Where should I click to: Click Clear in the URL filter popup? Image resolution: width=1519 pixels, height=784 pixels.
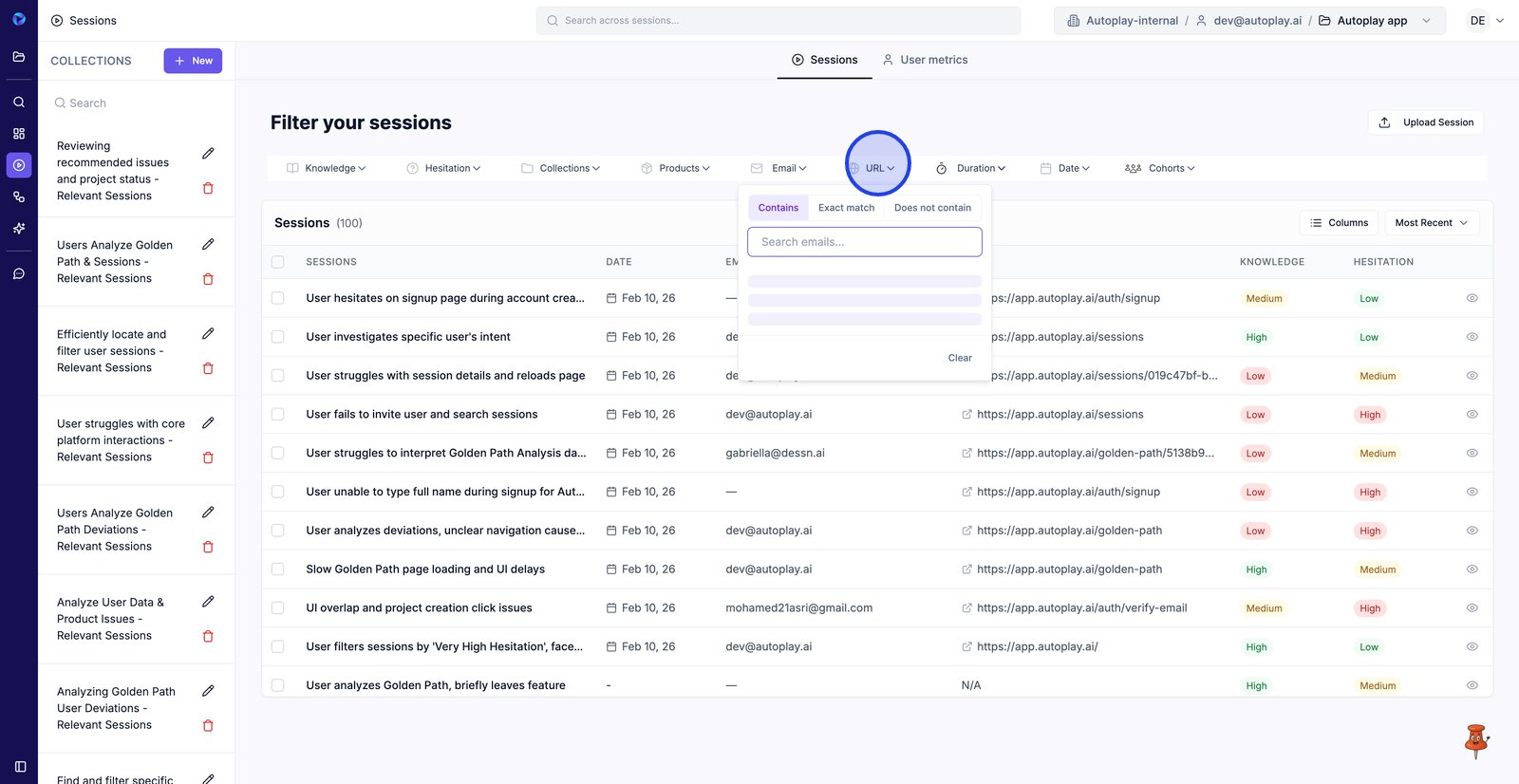[x=959, y=358]
